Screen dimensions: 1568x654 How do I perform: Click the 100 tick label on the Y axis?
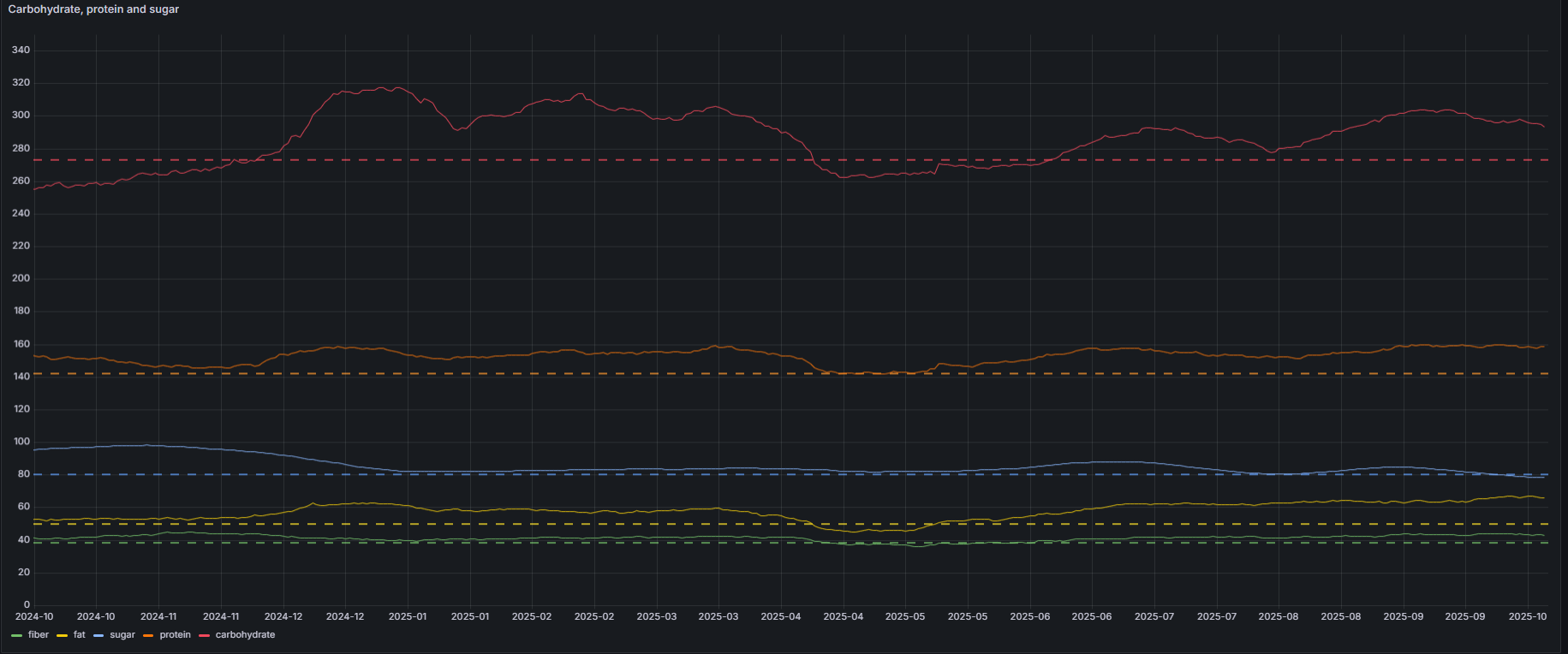pos(21,442)
